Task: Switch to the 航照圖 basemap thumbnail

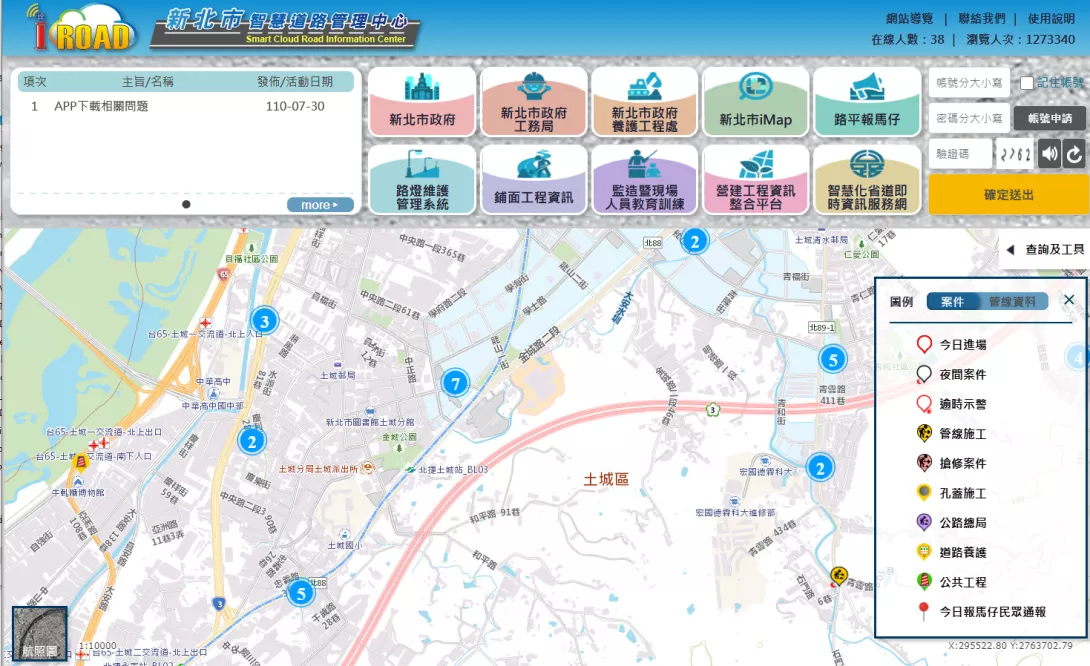Action: click(x=40, y=634)
